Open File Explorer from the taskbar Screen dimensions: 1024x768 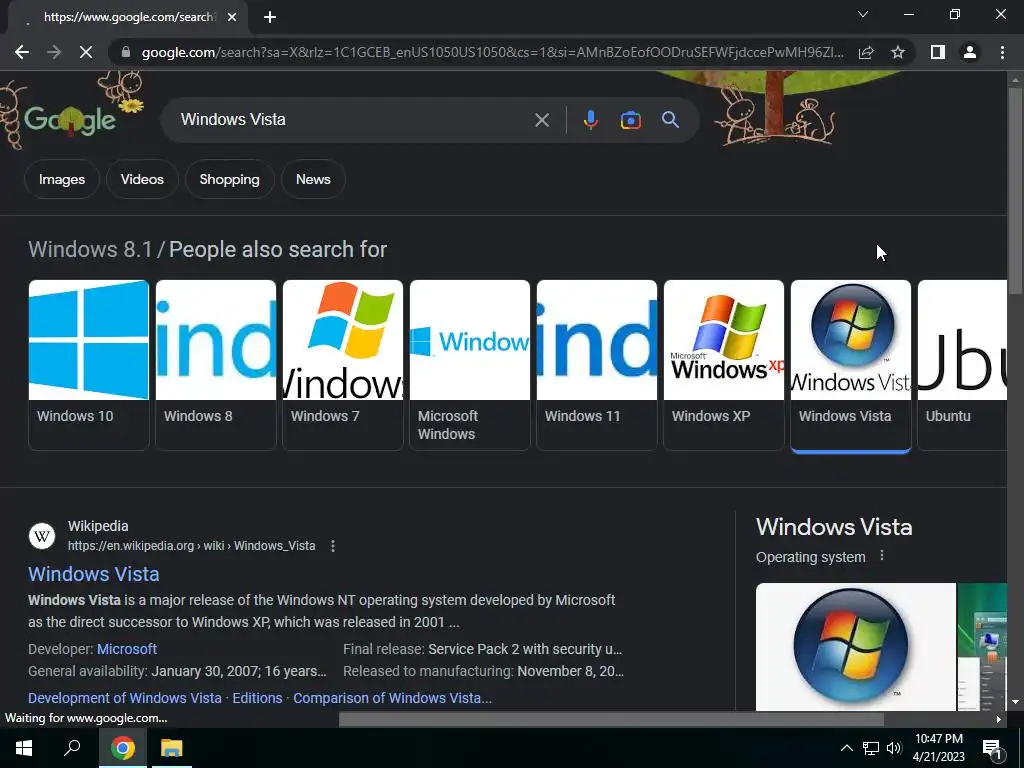(x=172, y=748)
